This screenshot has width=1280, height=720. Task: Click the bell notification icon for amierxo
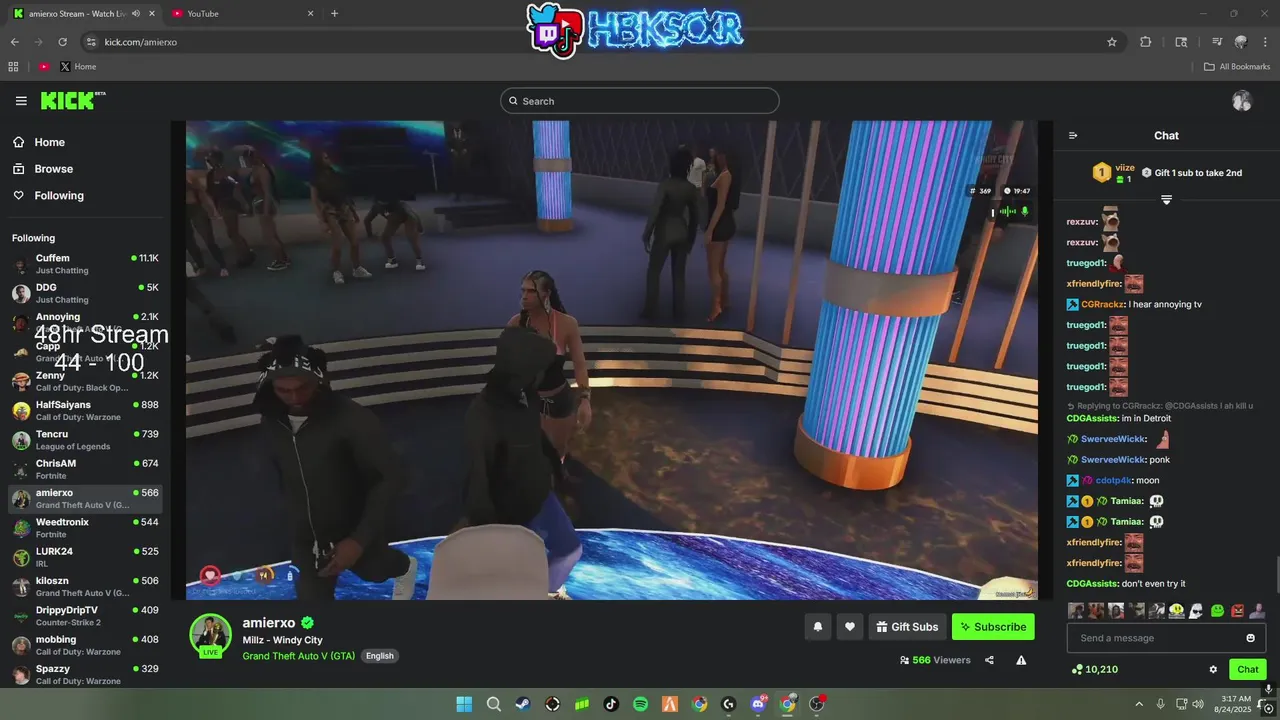817,627
